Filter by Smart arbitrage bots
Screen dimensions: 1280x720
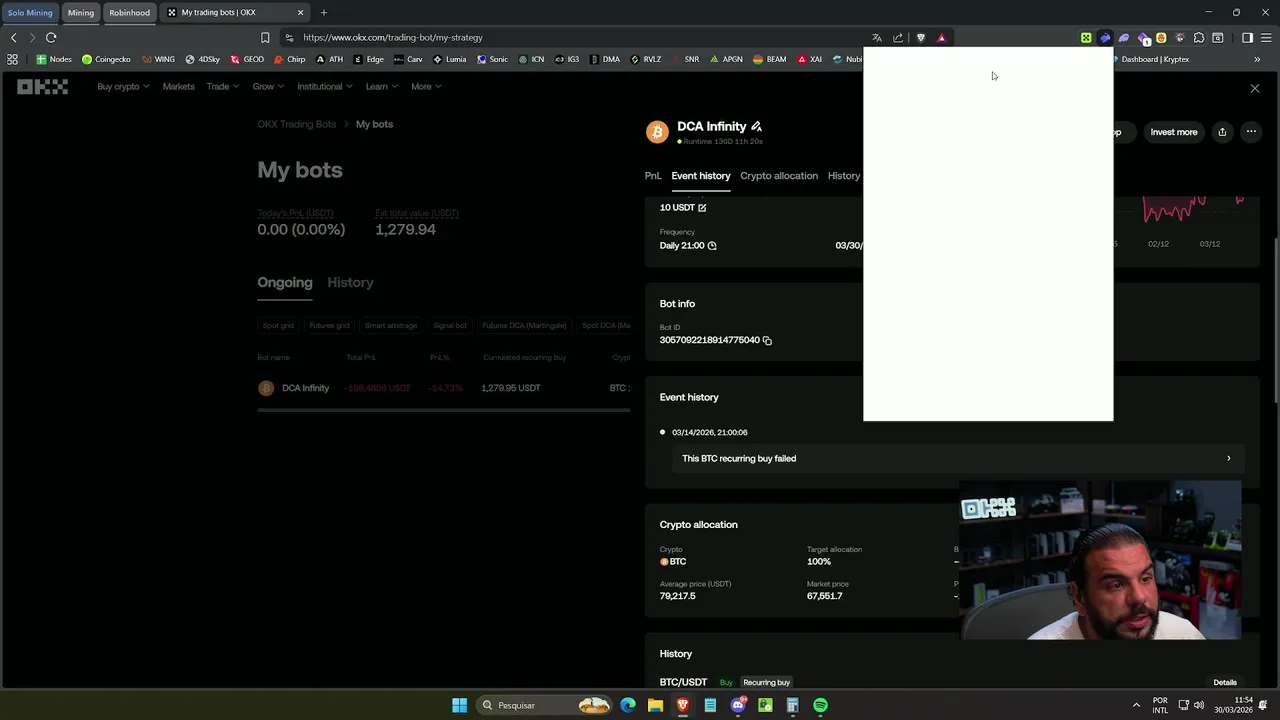click(x=391, y=326)
